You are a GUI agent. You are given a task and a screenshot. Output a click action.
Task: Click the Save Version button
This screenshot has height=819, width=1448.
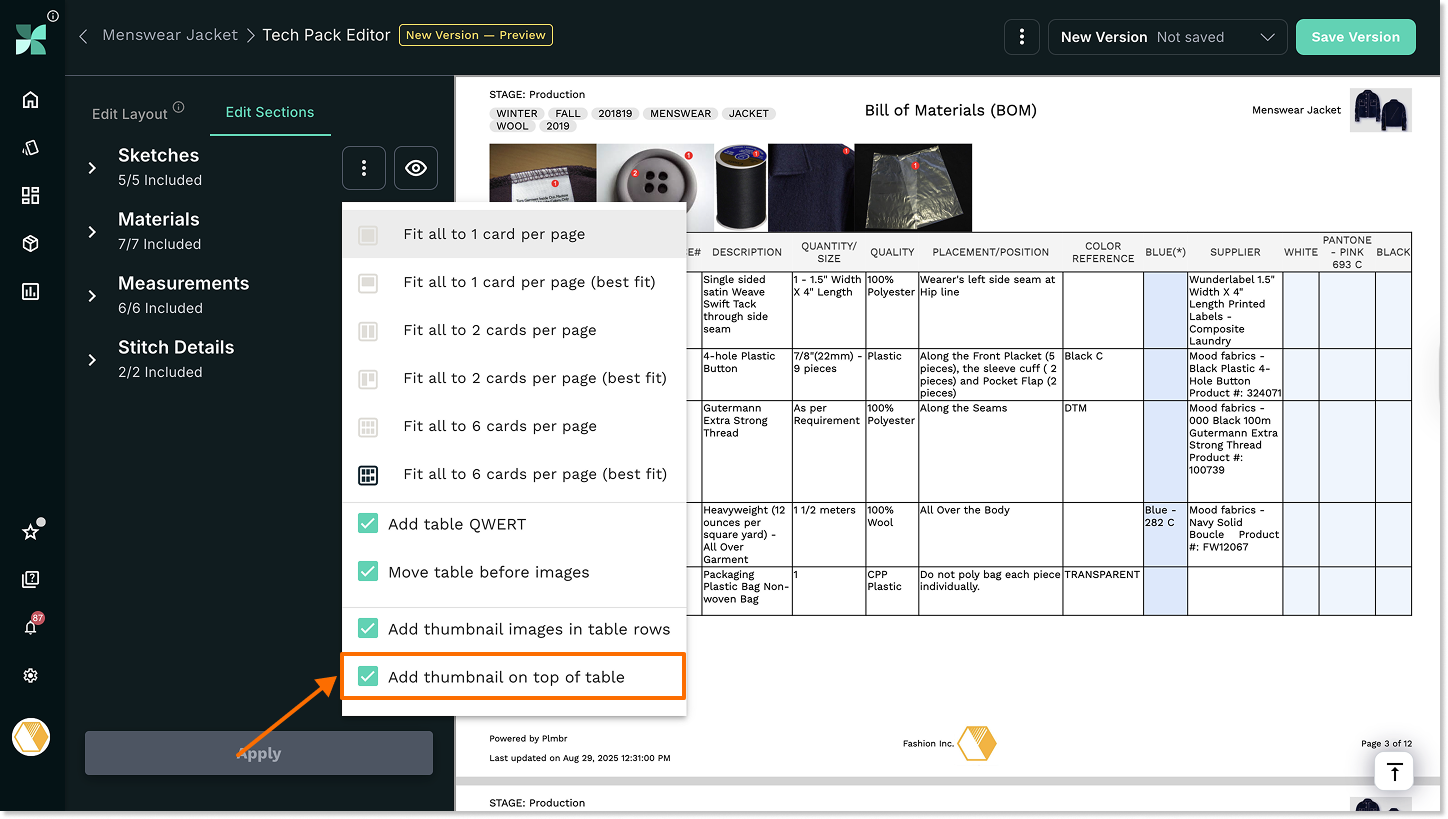[1355, 37]
